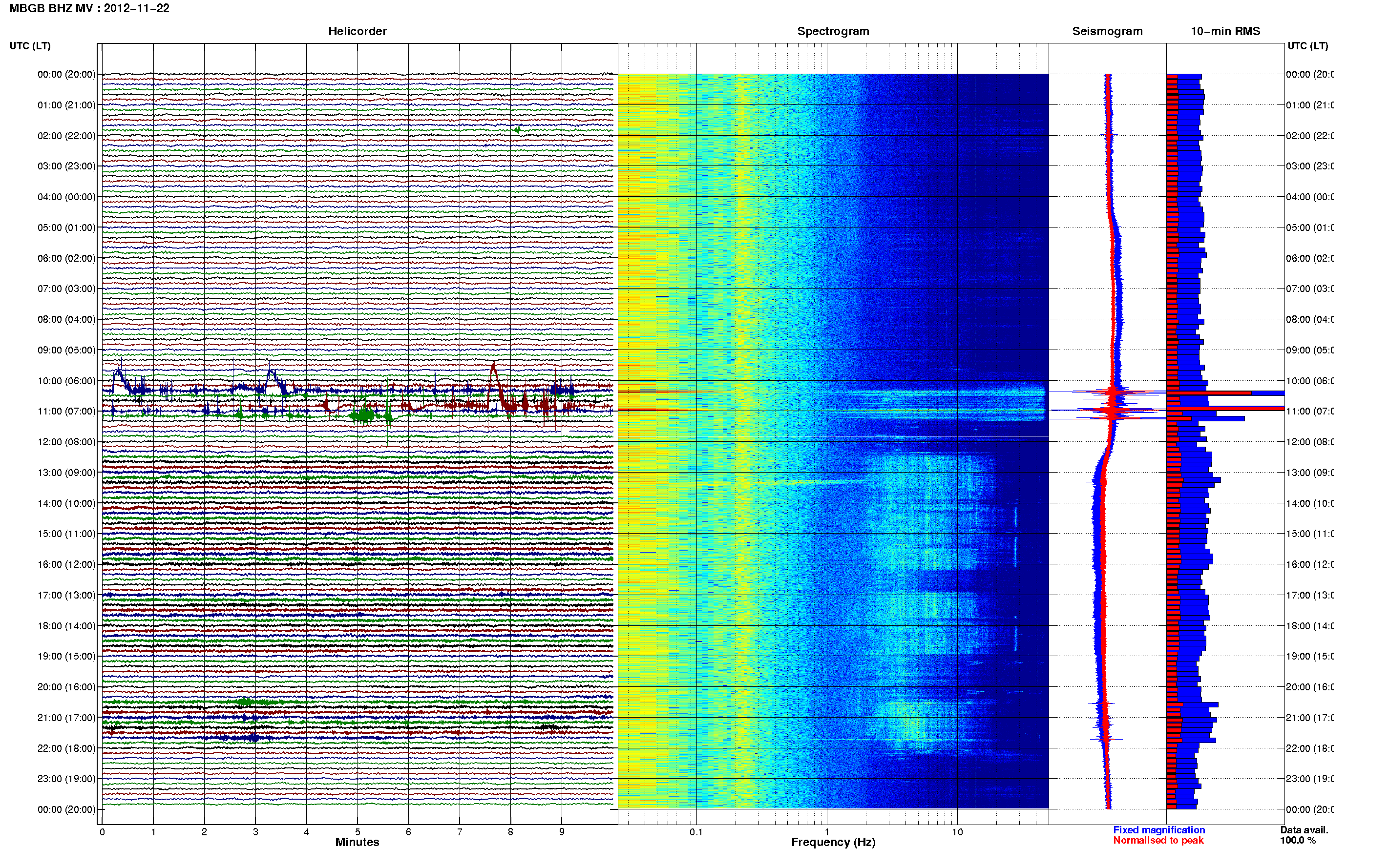Screen dimensions: 1389x868
Task: Click left time label 02:00 (22:00)
Action: pyautogui.click(x=66, y=136)
